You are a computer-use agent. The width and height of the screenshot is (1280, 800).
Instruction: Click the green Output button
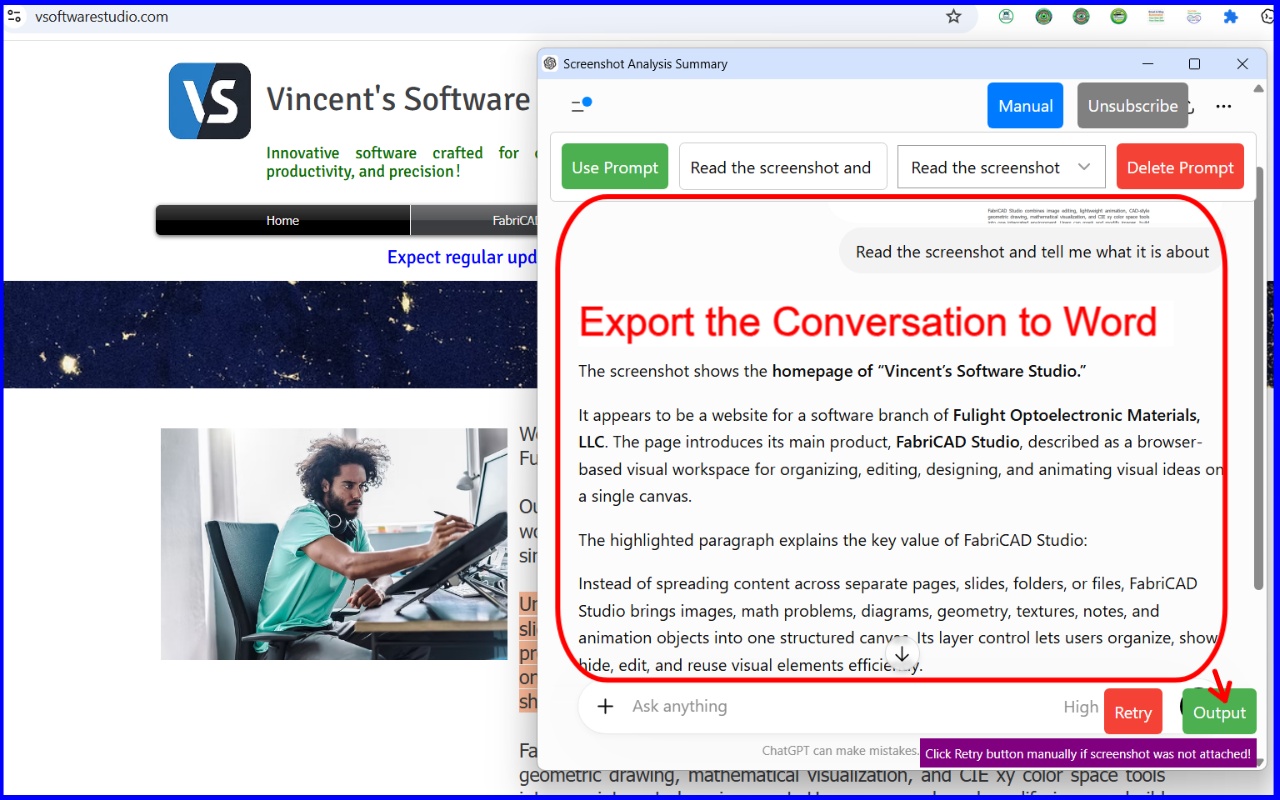click(x=1219, y=712)
